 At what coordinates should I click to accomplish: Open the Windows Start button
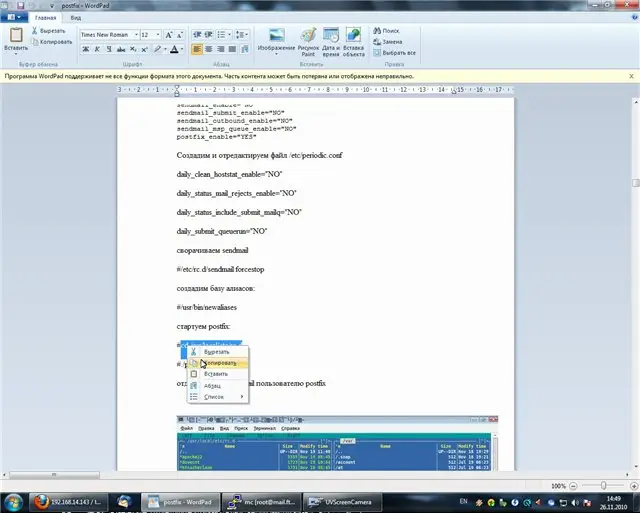(x=13, y=502)
